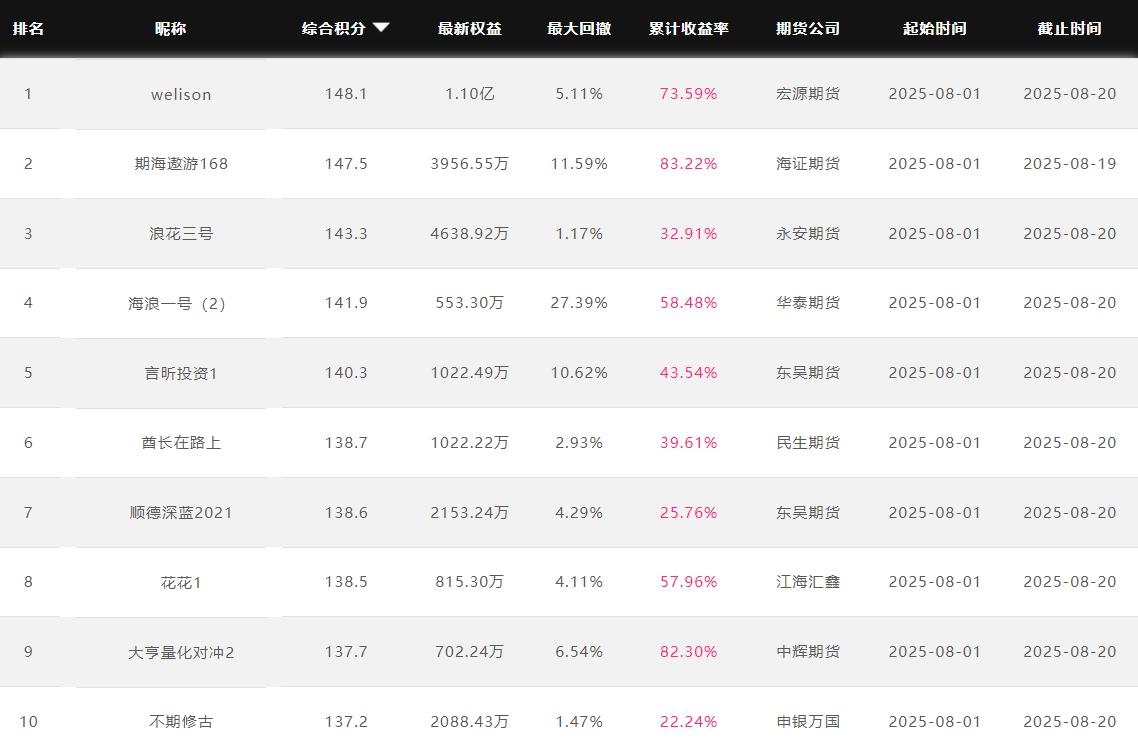Click the 1022.49万 equity value

tap(470, 372)
